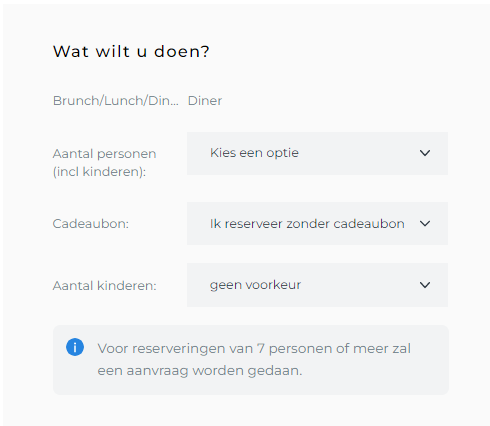The image size is (490, 426).
Task: Click the truncated 'Brunch/Lunch/Din...' label
Action: 116,101
